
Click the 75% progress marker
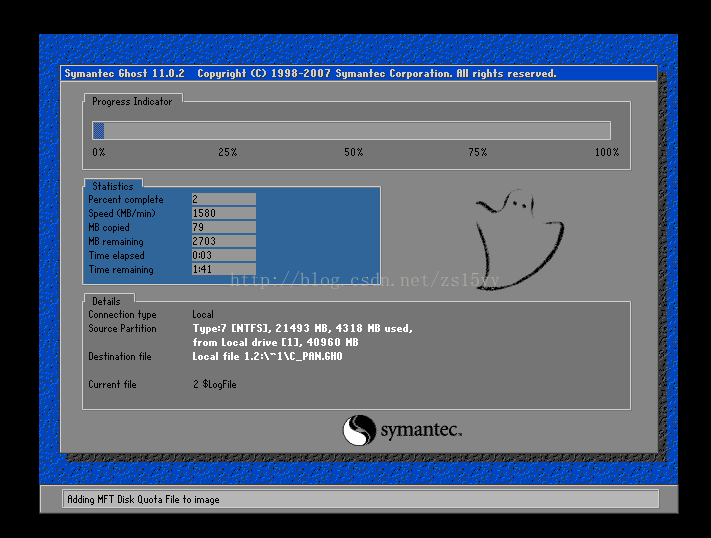click(x=478, y=152)
